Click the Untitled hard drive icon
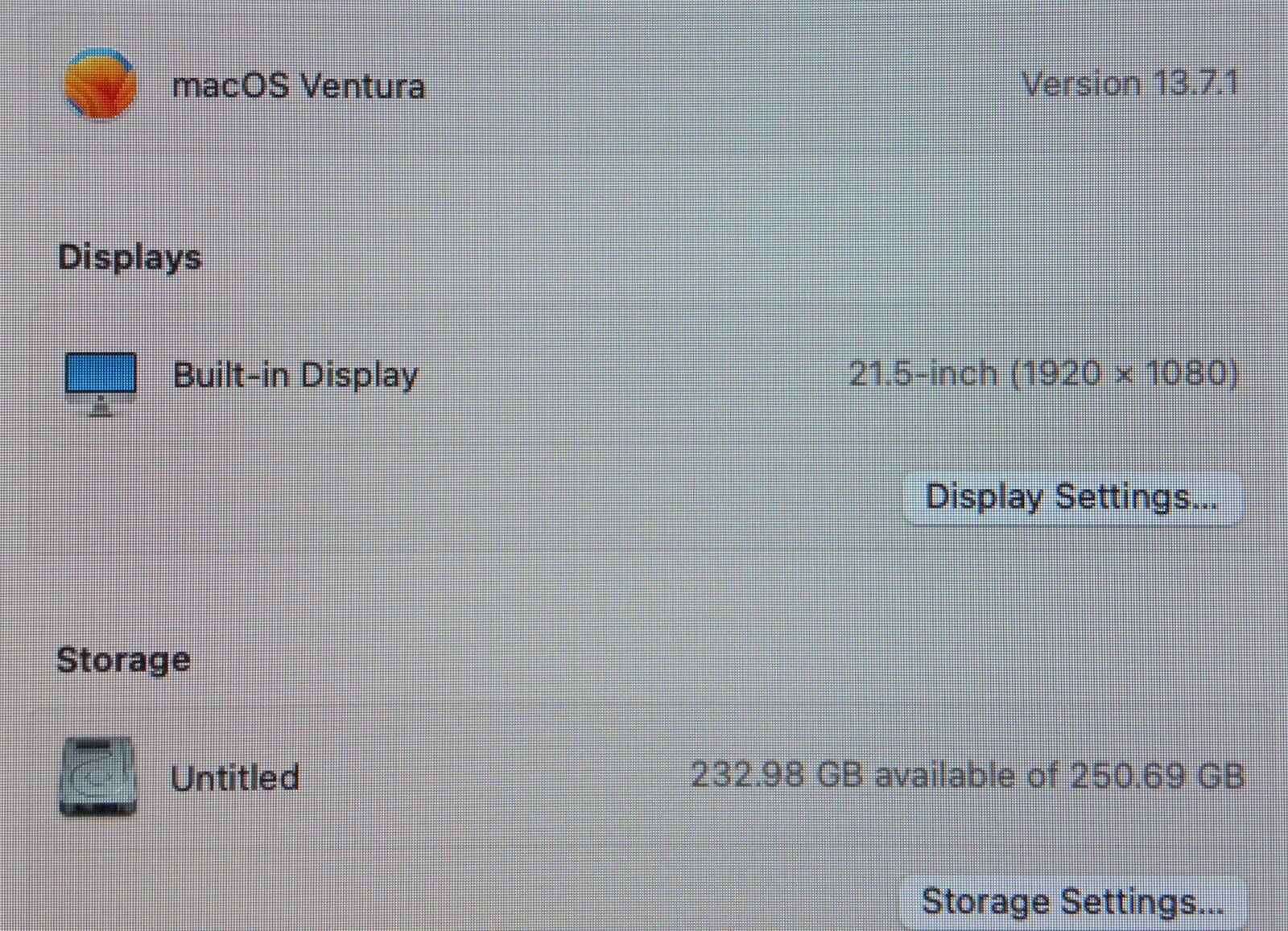 (98, 777)
